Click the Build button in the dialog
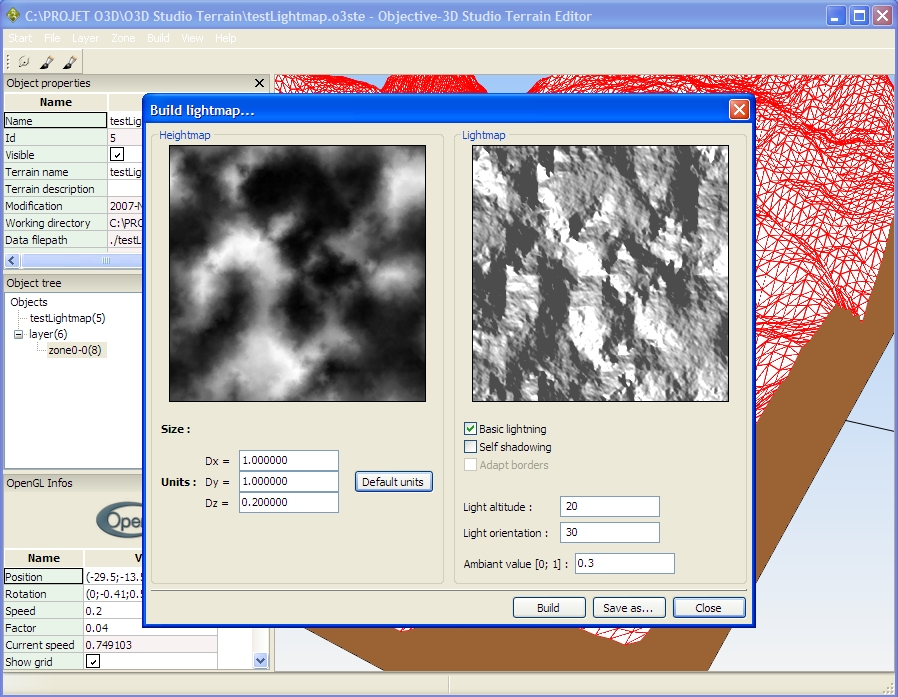 549,608
